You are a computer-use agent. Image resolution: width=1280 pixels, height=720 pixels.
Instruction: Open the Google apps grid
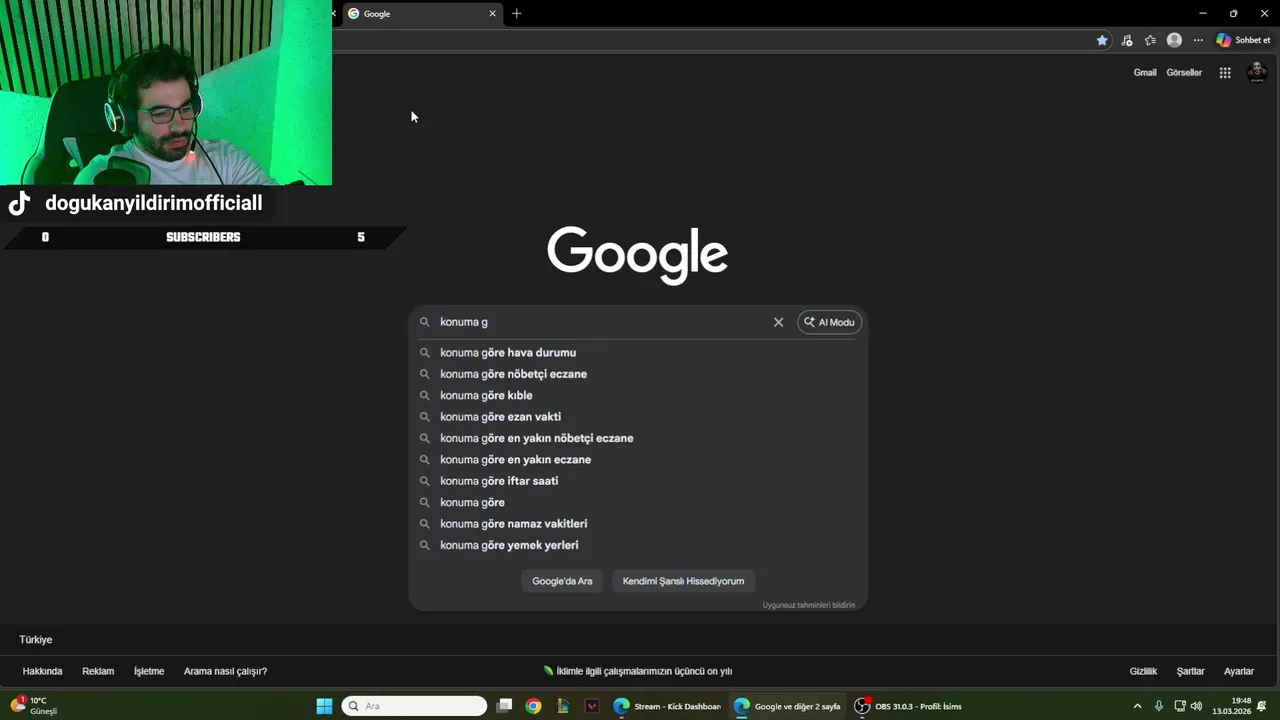(1225, 72)
